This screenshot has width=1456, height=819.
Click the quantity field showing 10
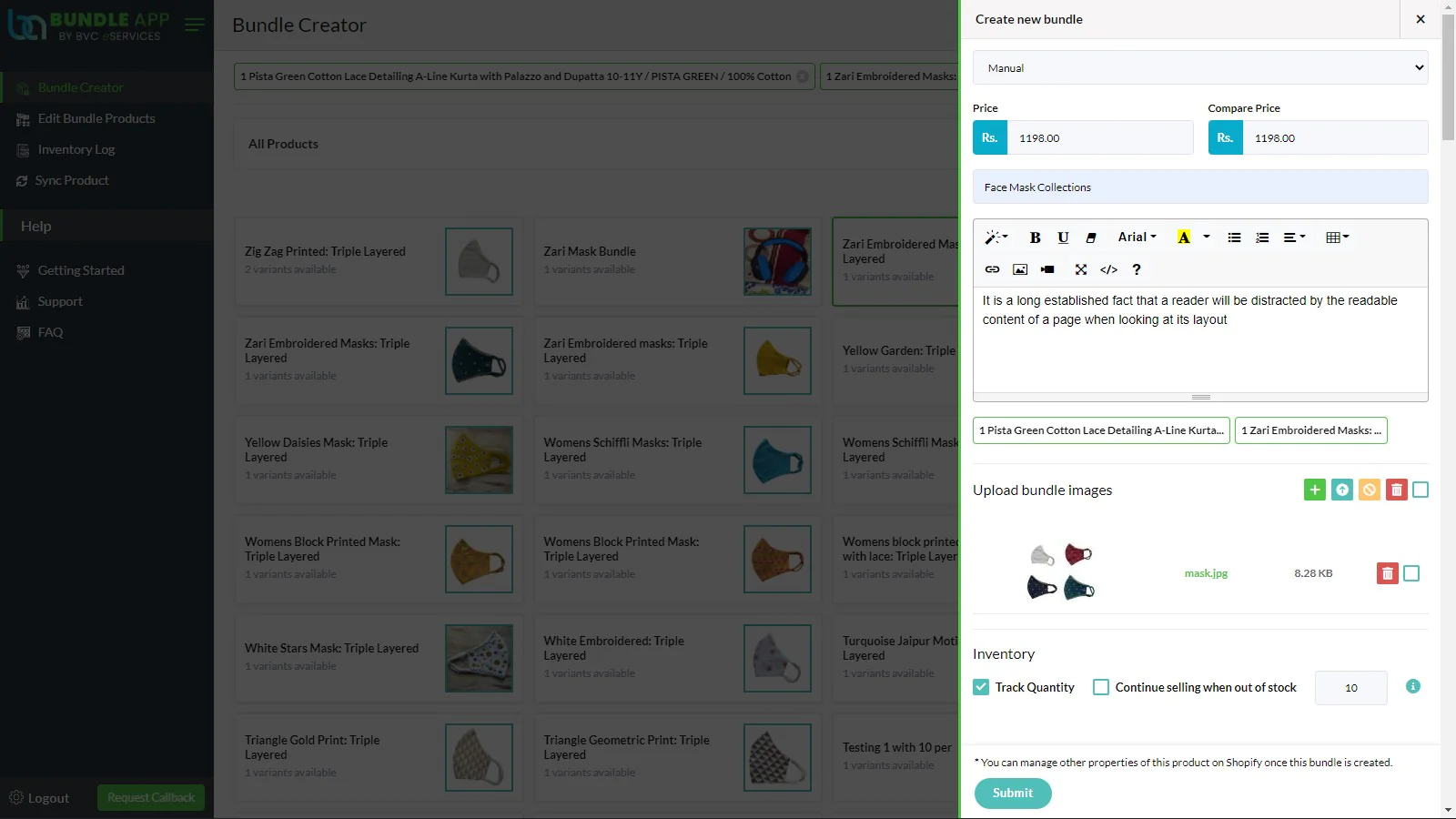(x=1351, y=688)
